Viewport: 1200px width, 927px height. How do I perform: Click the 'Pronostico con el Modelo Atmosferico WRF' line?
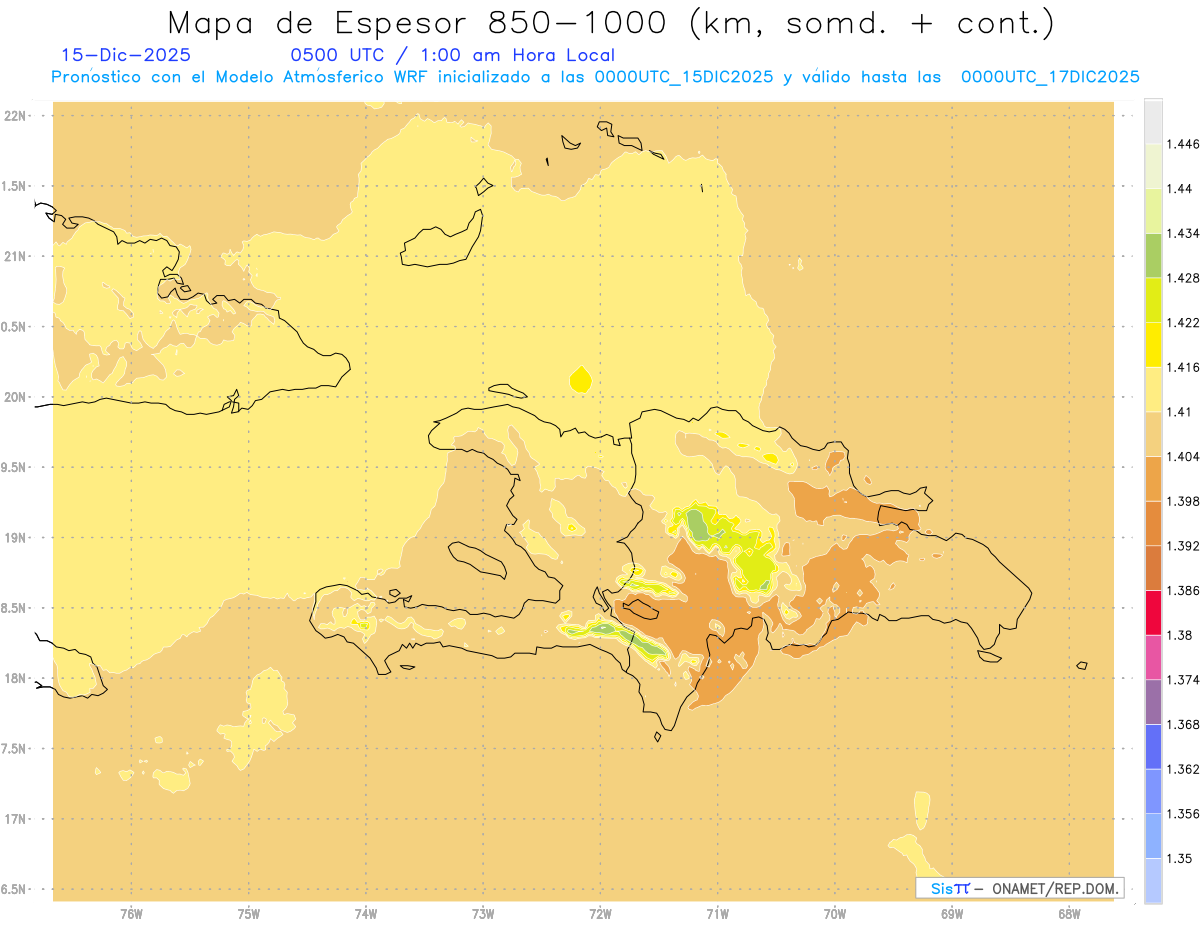[x=595, y=77]
